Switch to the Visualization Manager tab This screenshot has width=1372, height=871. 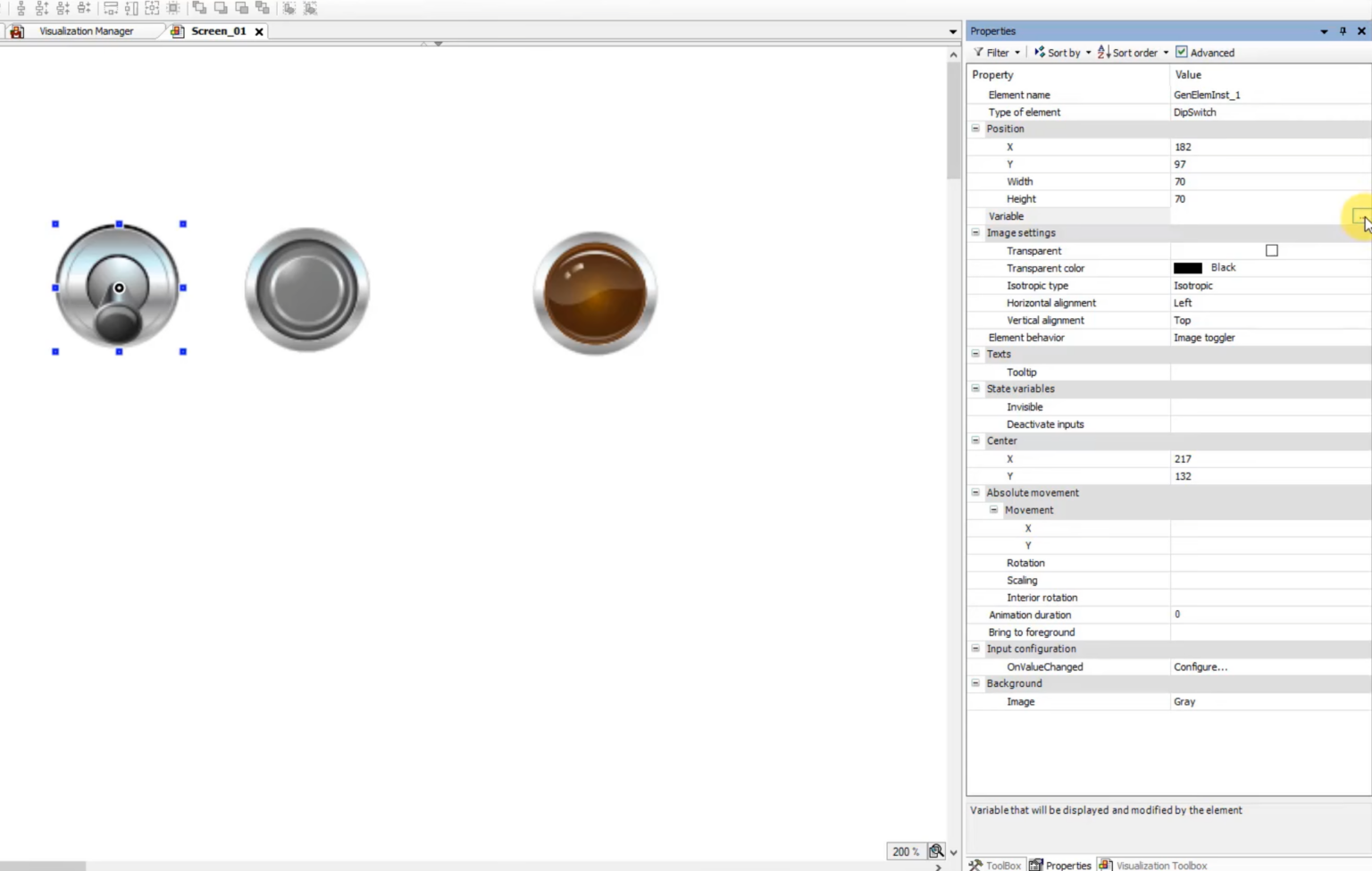coord(86,31)
